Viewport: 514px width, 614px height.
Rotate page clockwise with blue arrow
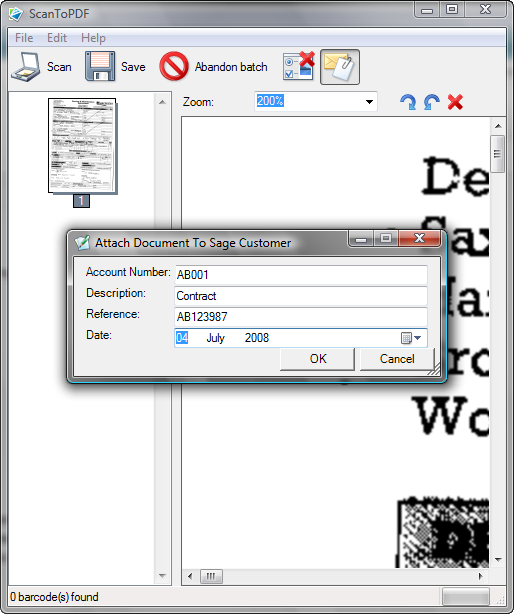(408, 102)
